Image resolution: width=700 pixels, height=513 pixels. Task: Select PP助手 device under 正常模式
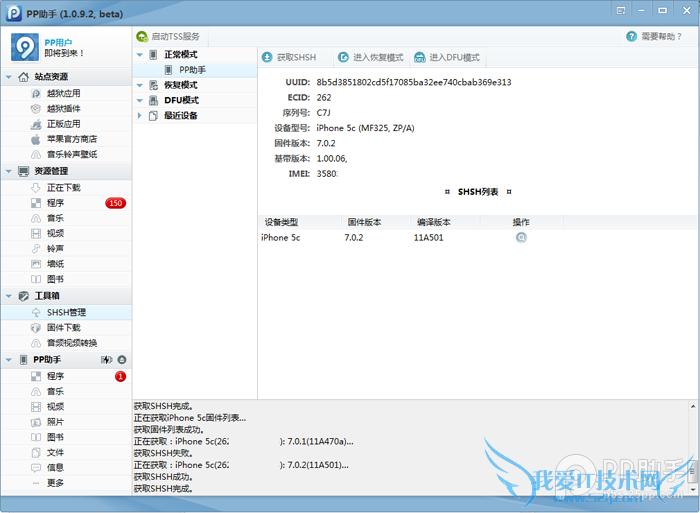click(x=195, y=70)
